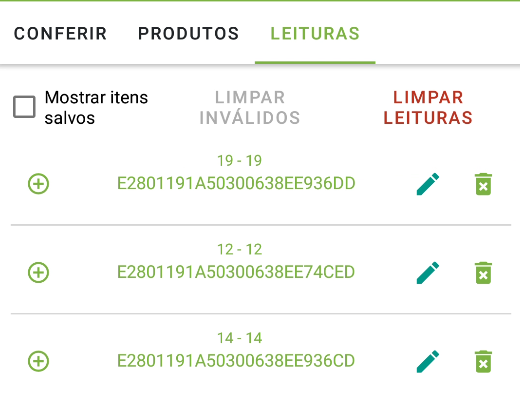Screen dimensions: 520x400
Task: Edit the reading ending in 936CD
Action: pos(428,361)
